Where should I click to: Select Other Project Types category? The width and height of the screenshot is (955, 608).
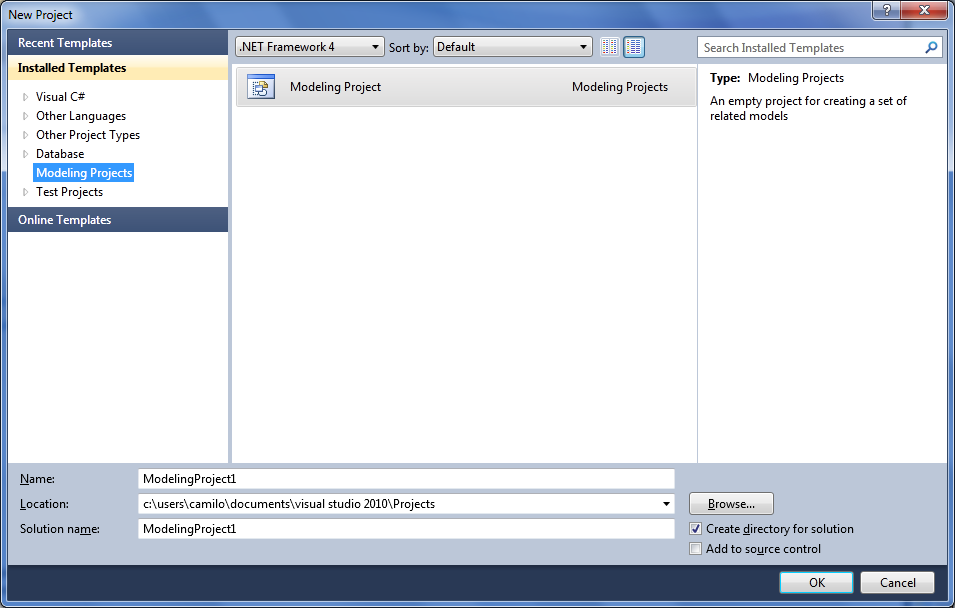pyautogui.click(x=88, y=135)
